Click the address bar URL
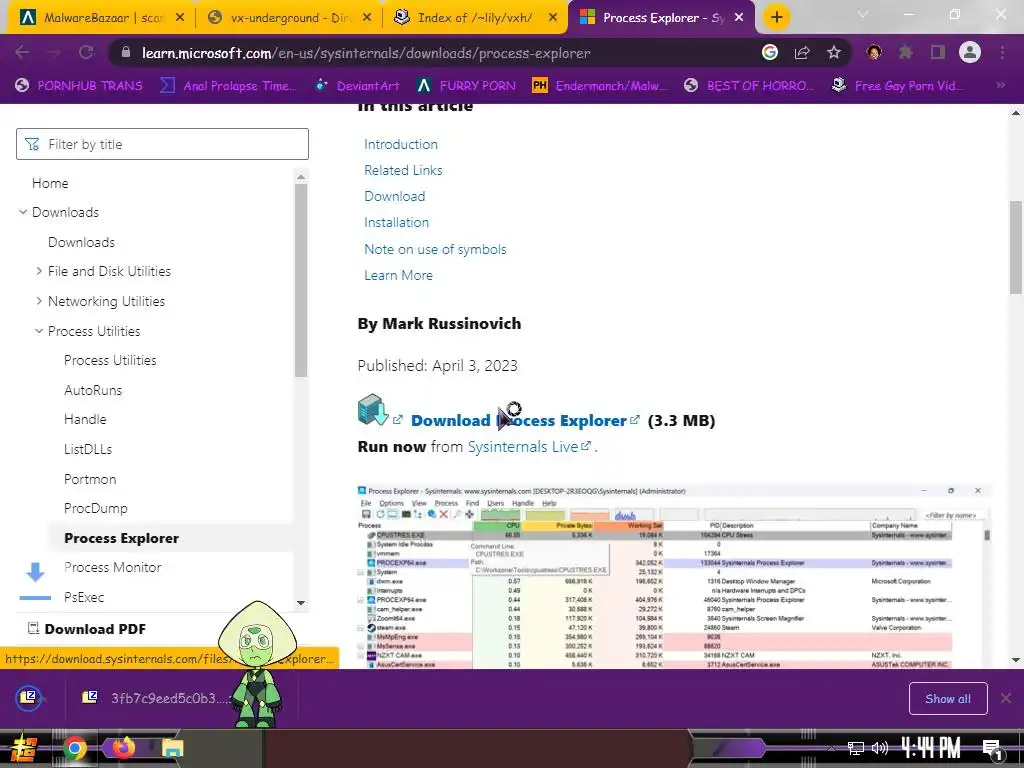Viewport: 1024px width, 768px height. 366,53
